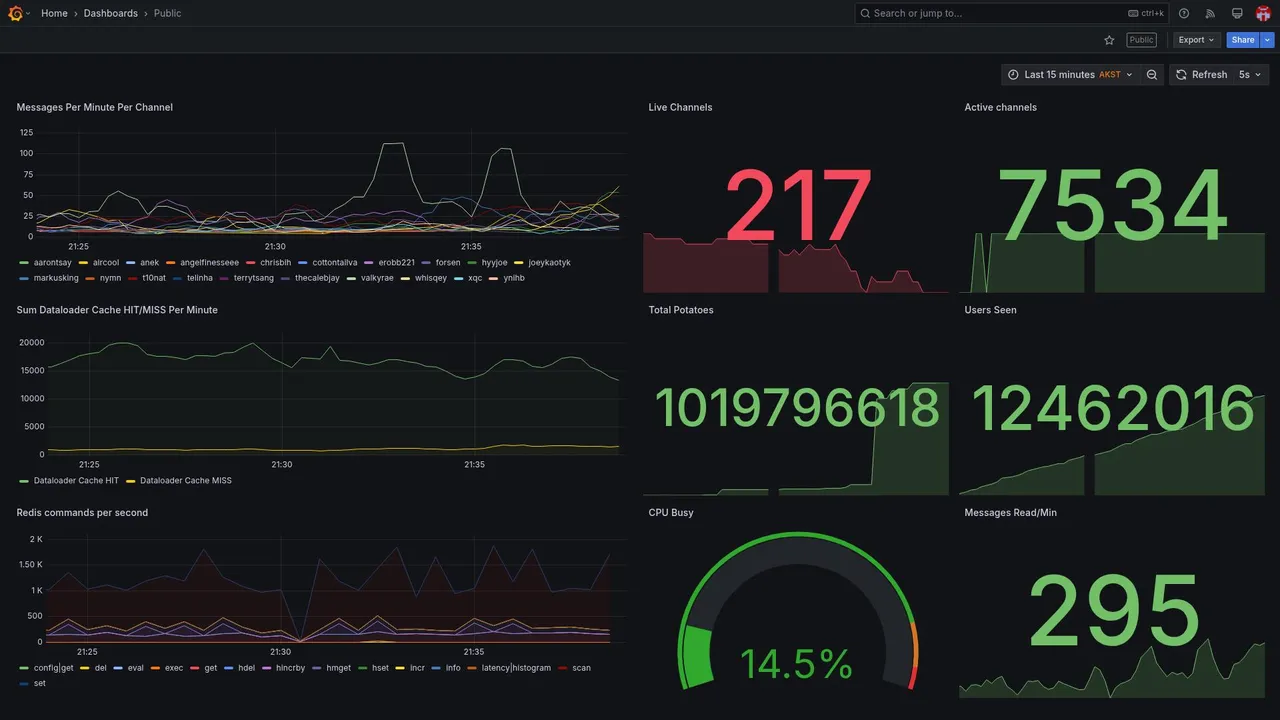The image size is (1280, 720).
Task: Toggle Dataloader Cache MISS series visibility
Action: (x=178, y=481)
